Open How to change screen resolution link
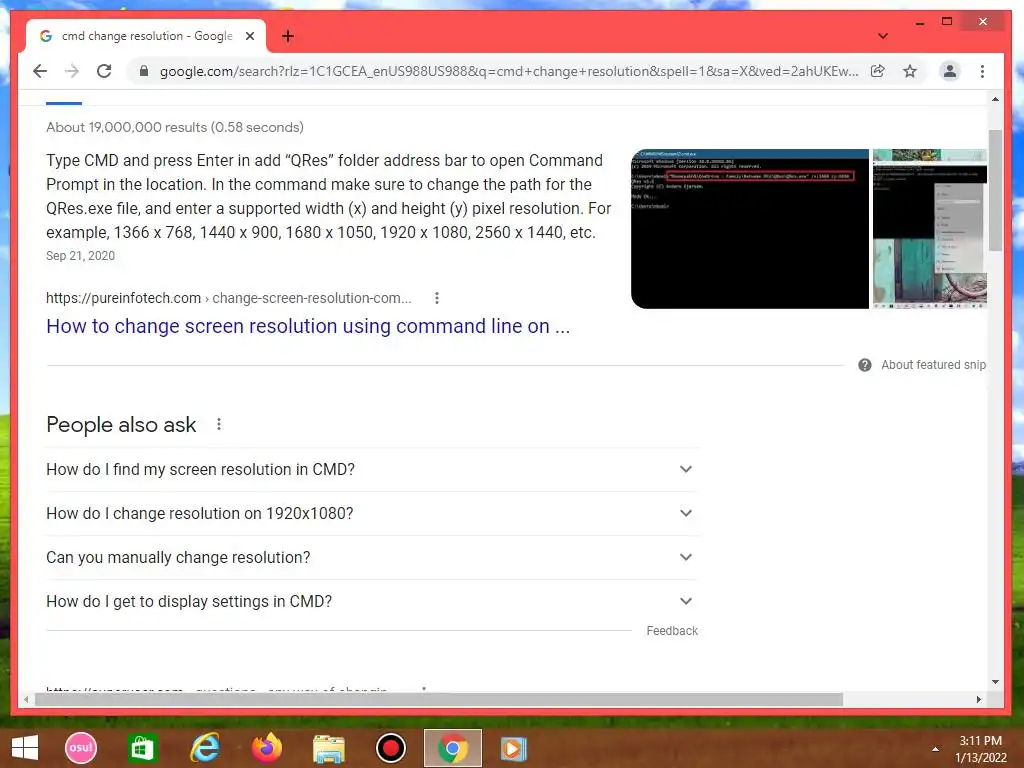The width and height of the screenshot is (1024, 768). (308, 326)
